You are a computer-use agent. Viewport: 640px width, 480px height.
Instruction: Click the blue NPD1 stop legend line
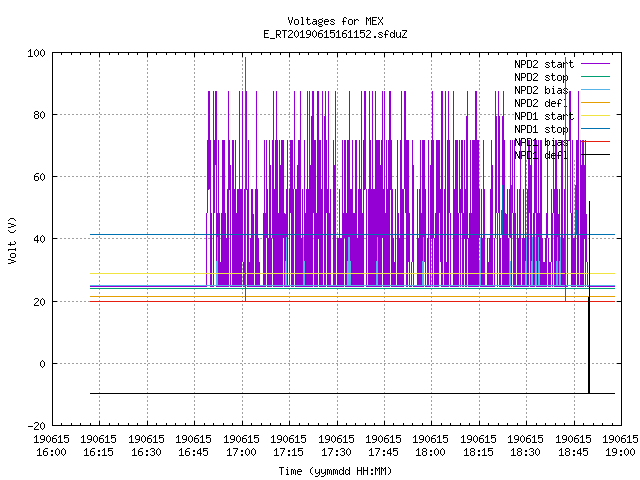pos(595,129)
